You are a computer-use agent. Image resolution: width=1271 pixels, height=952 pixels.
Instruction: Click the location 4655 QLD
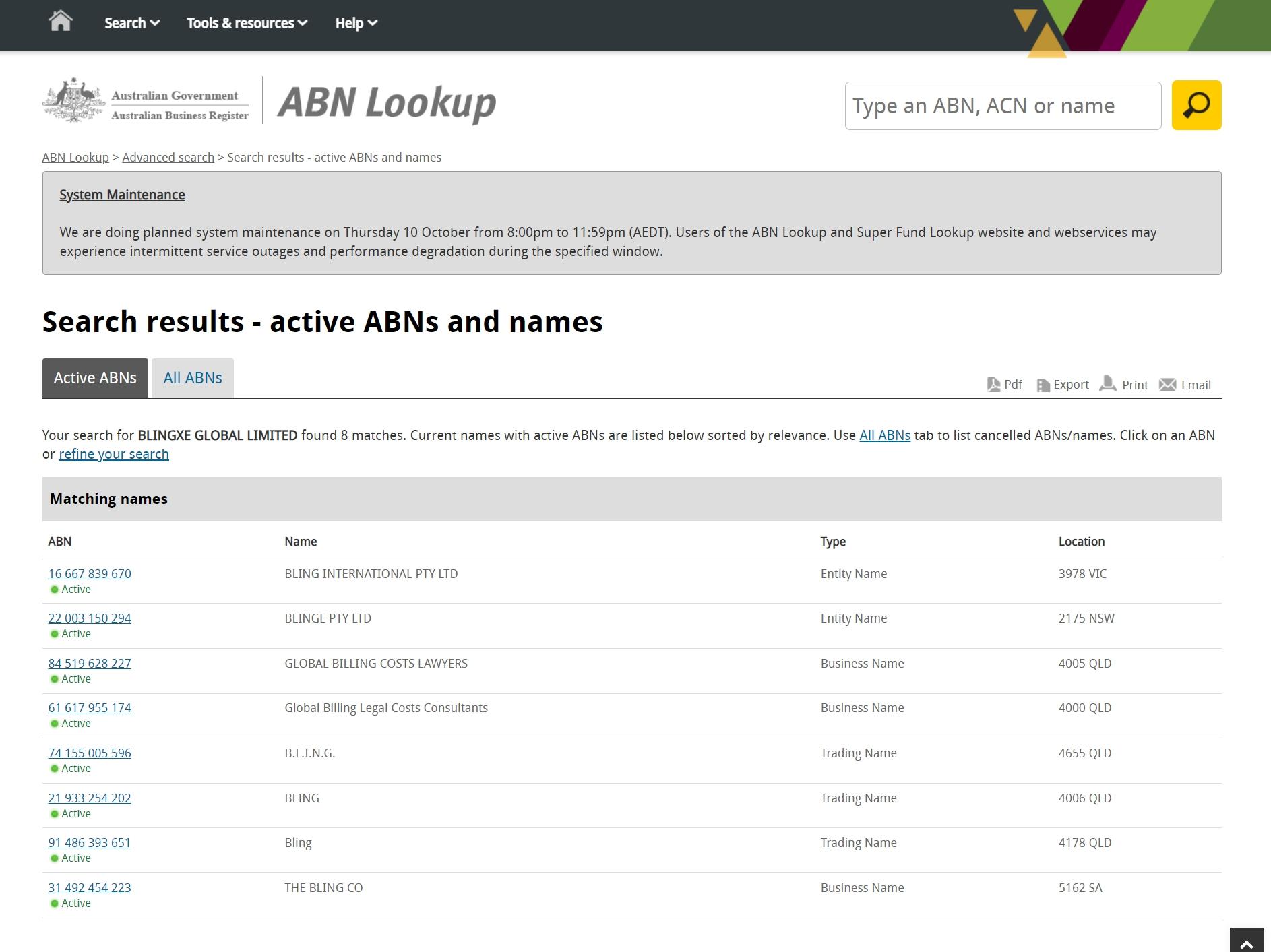[1085, 753]
